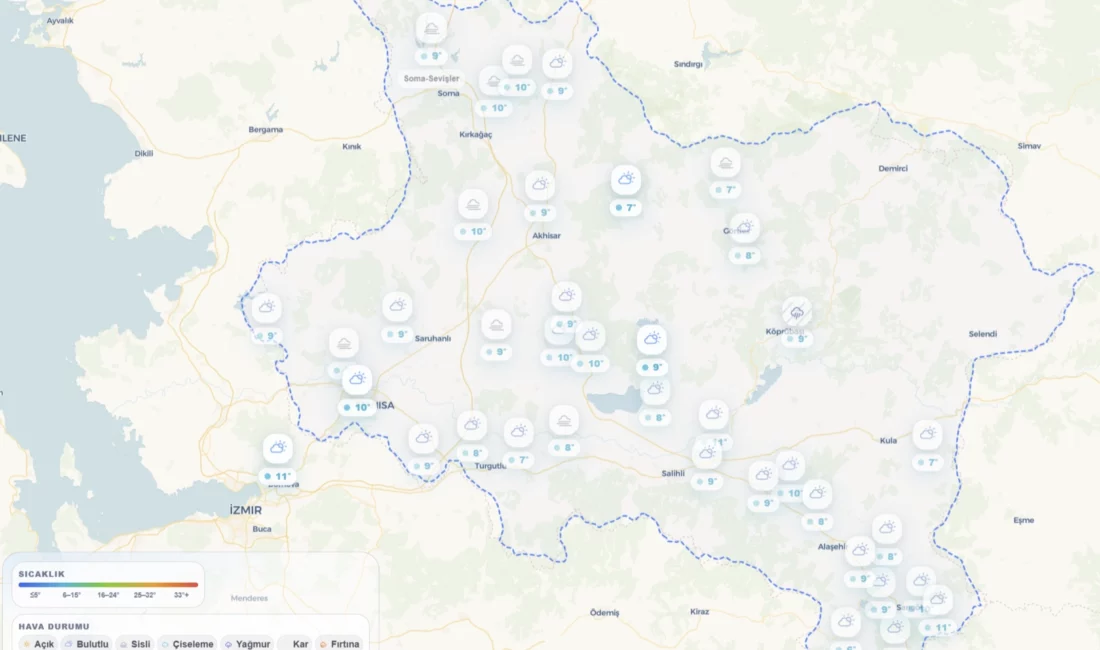Image resolution: width=1100 pixels, height=650 pixels.
Task: Toggle the Bulutlu weather filter chip
Action: [87, 644]
